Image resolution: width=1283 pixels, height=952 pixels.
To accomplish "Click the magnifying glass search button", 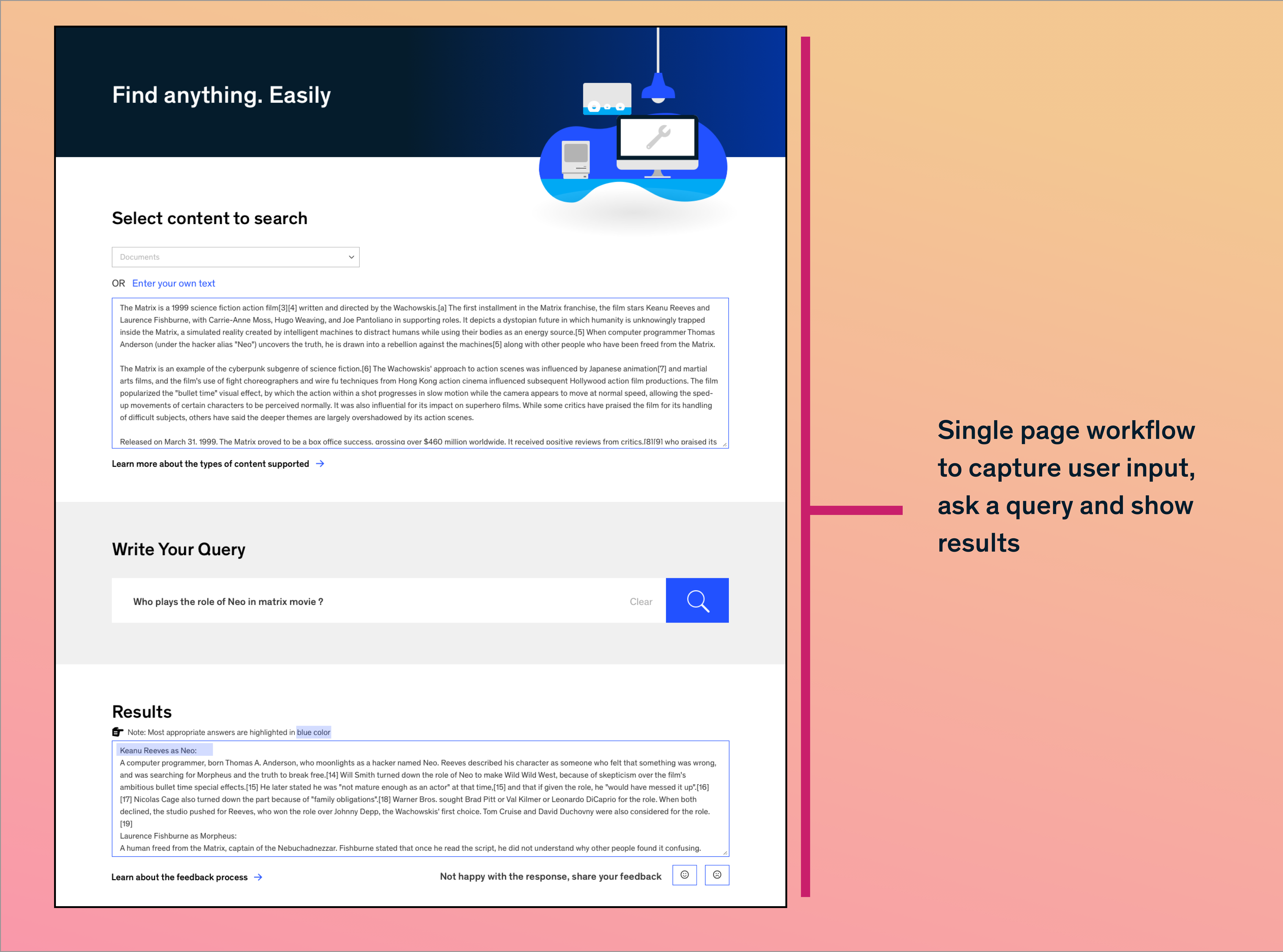I will (x=697, y=600).
